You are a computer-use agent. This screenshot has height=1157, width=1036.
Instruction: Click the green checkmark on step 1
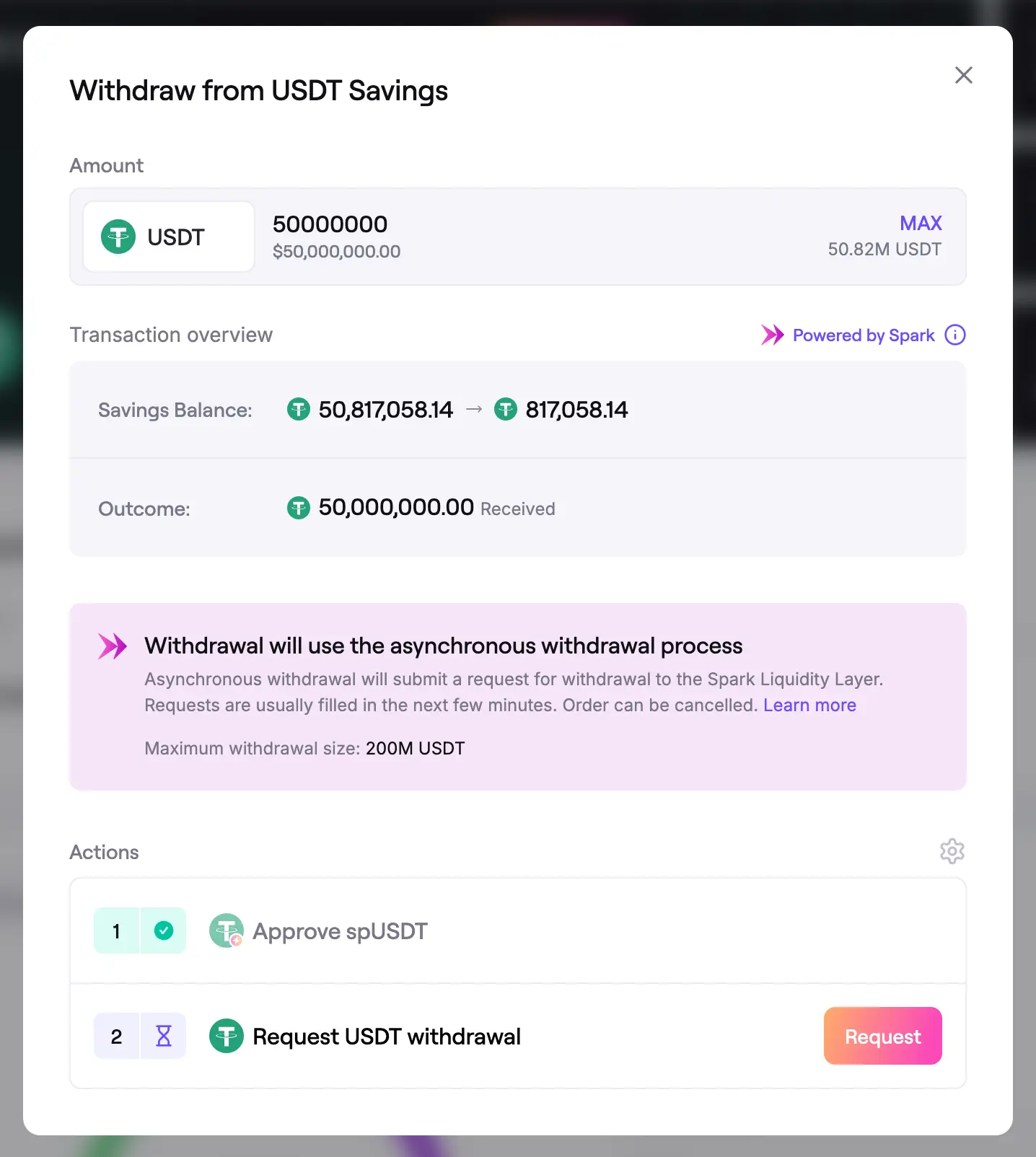coord(164,931)
